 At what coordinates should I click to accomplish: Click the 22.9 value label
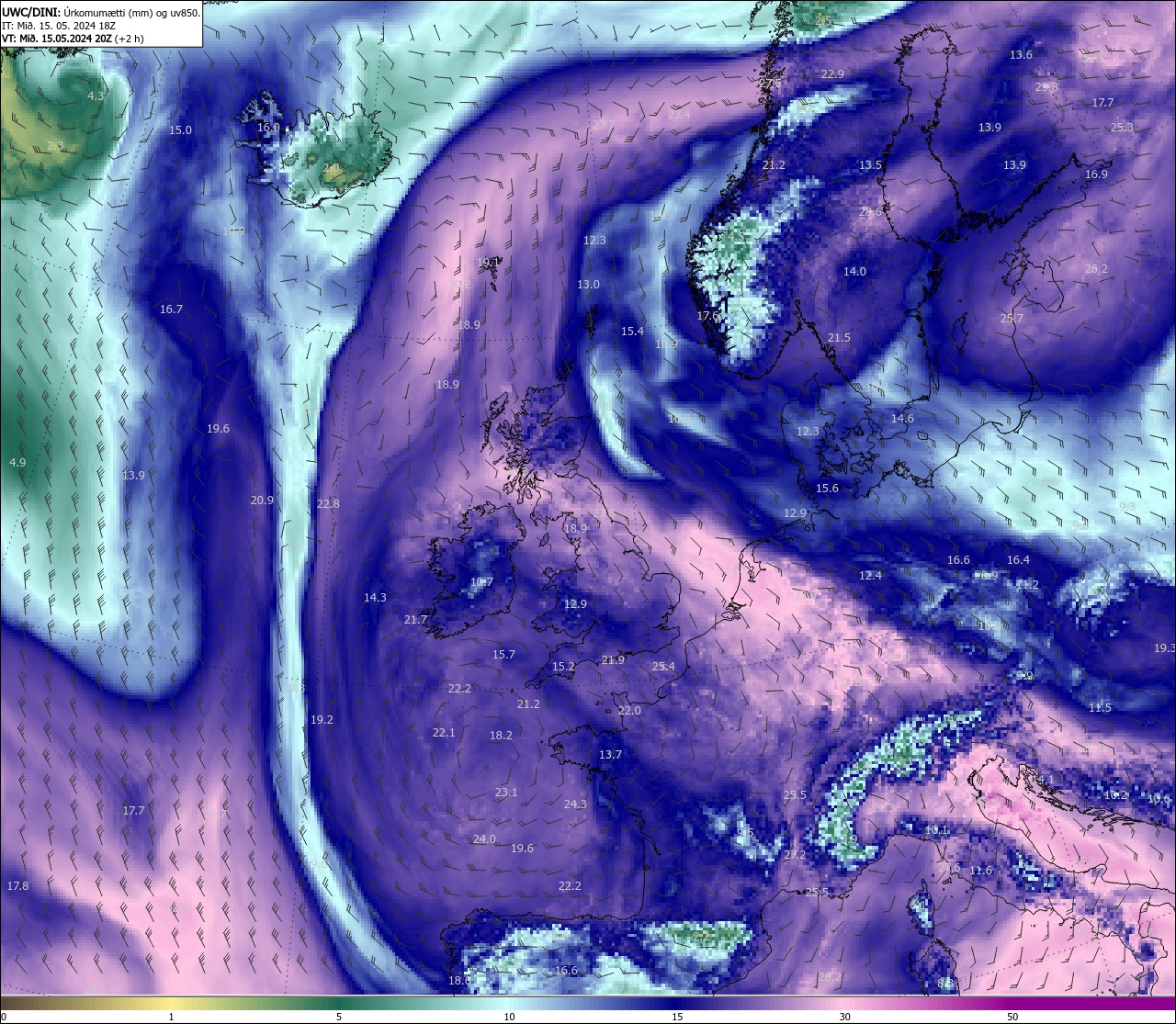(832, 73)
